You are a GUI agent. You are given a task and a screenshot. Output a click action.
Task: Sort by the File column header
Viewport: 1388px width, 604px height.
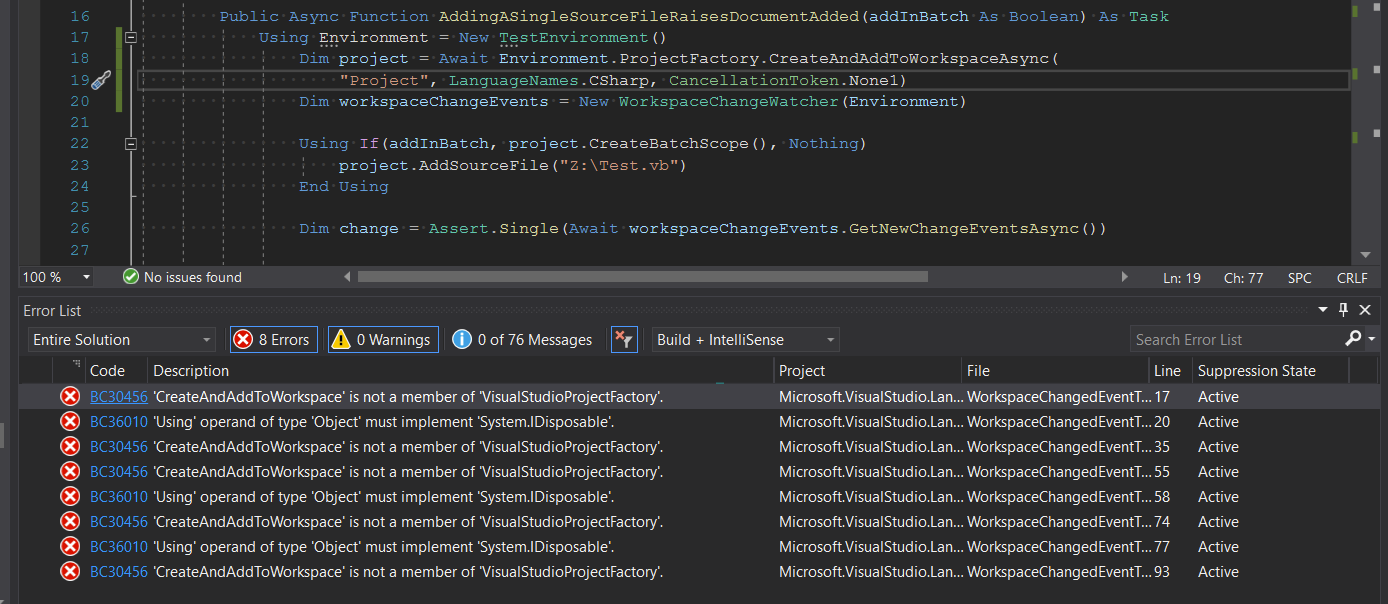pyautogui.click(x=978, y=371)
